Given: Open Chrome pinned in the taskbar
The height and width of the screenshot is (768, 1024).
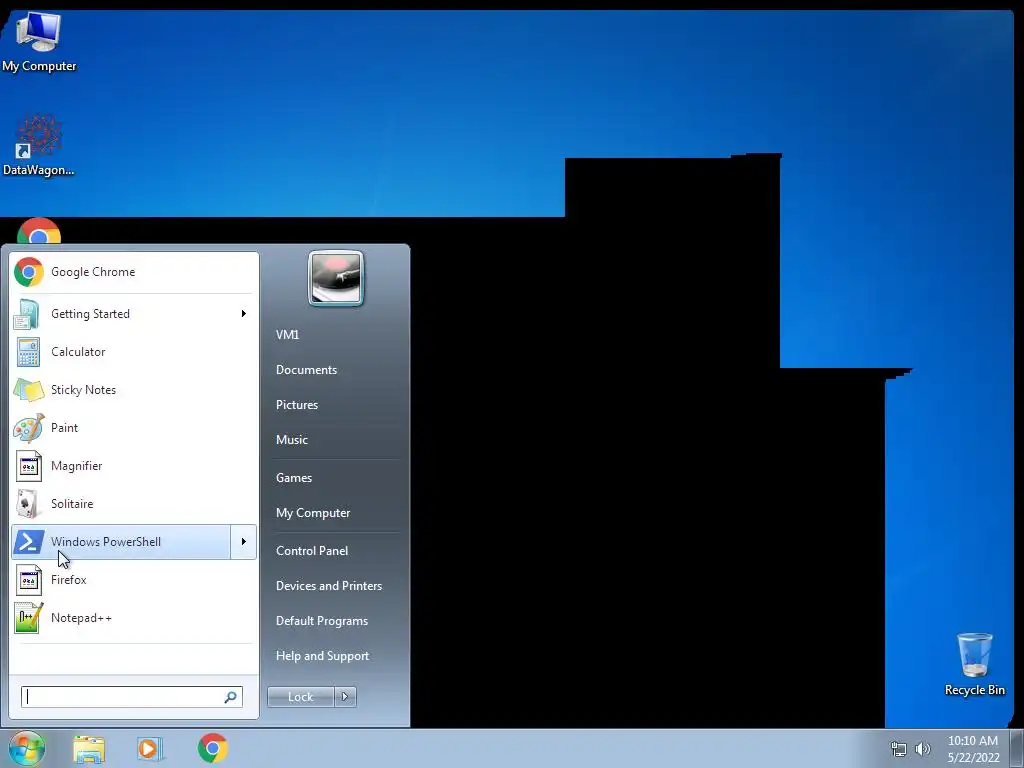Looking at the screenshot, I should click(212, 748).
